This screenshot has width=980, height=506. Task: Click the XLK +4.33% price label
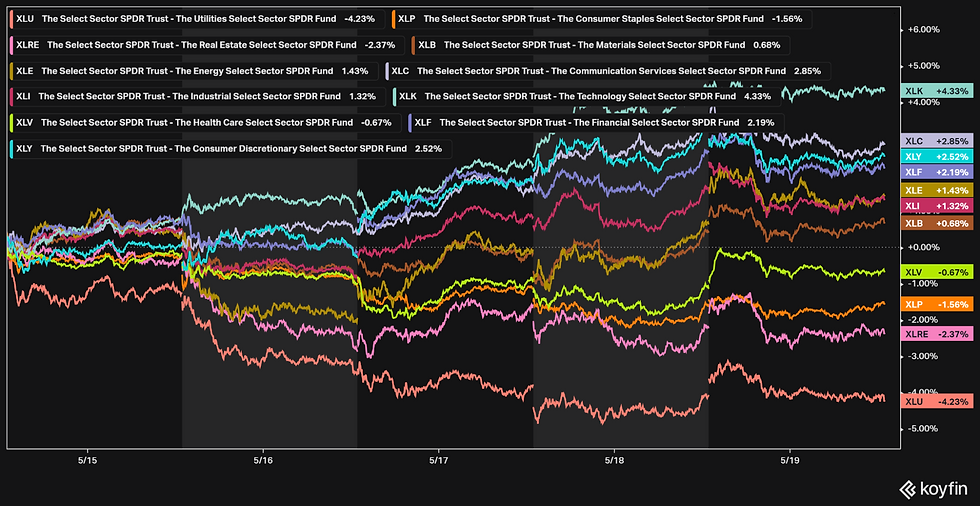click(x=937, y=91)
